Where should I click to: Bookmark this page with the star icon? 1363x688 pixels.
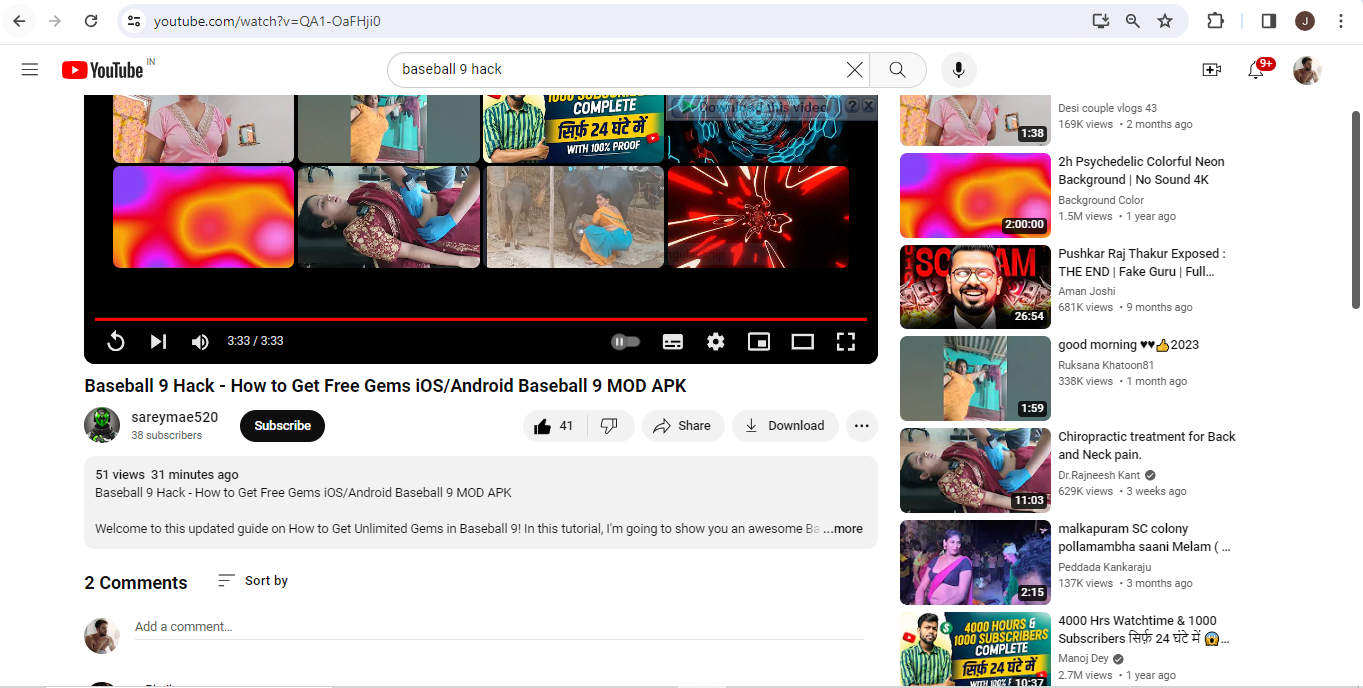click(1165, 21)
